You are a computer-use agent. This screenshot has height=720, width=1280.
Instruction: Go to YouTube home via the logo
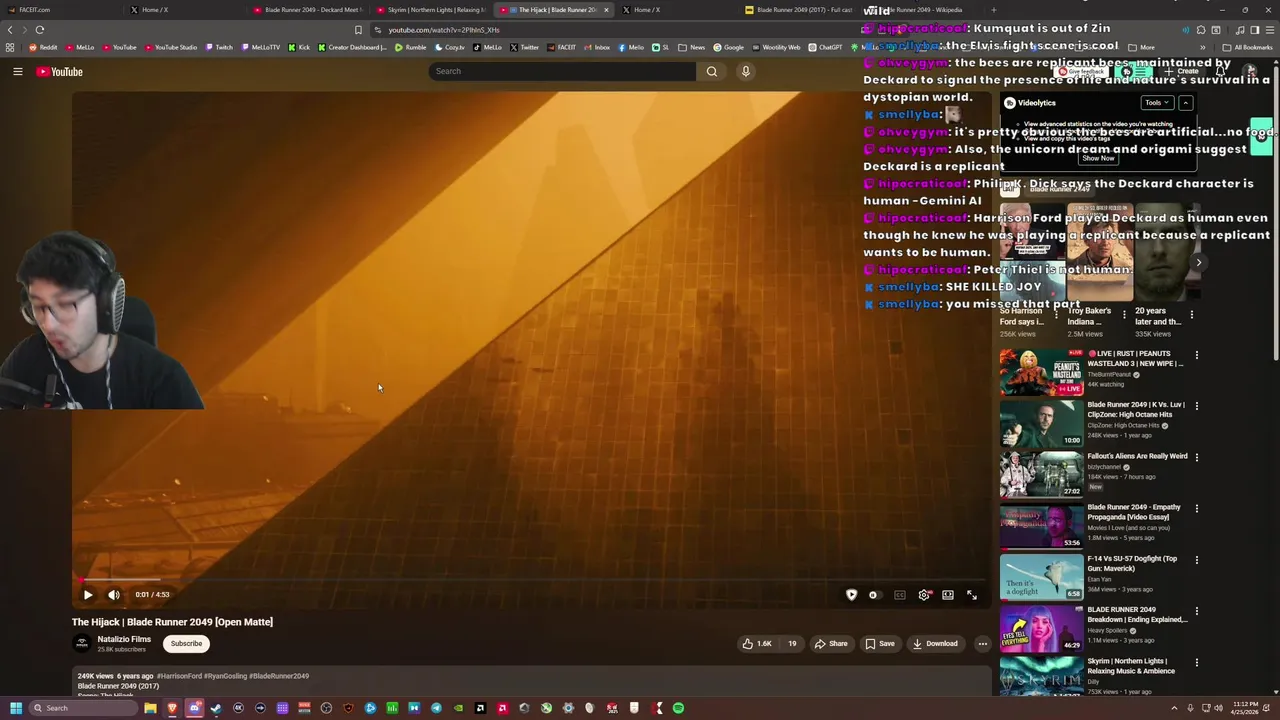[x=59, y=71]
